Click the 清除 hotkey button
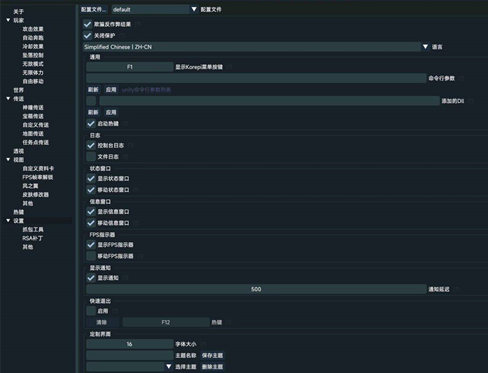 pos(102,322)
